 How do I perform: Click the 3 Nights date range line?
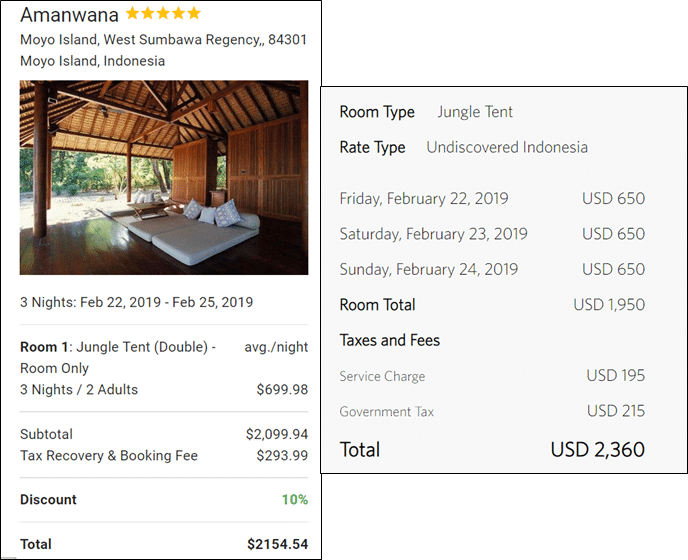136,302
